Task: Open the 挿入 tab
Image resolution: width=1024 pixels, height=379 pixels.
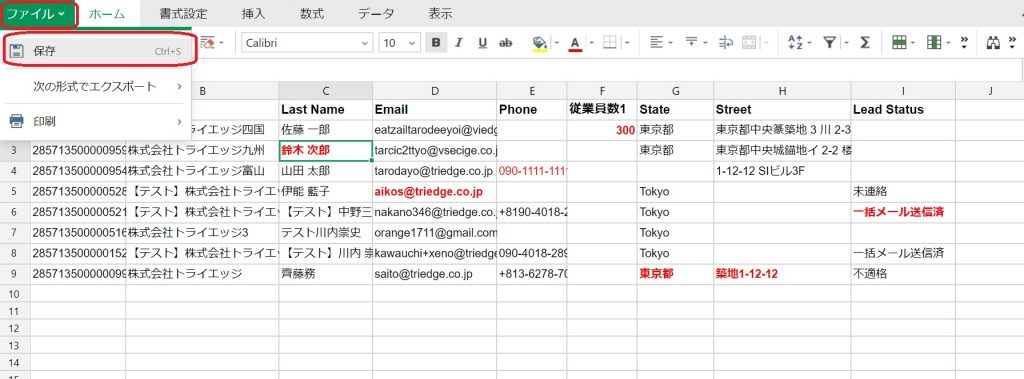Action: click(x=253, y=14)
